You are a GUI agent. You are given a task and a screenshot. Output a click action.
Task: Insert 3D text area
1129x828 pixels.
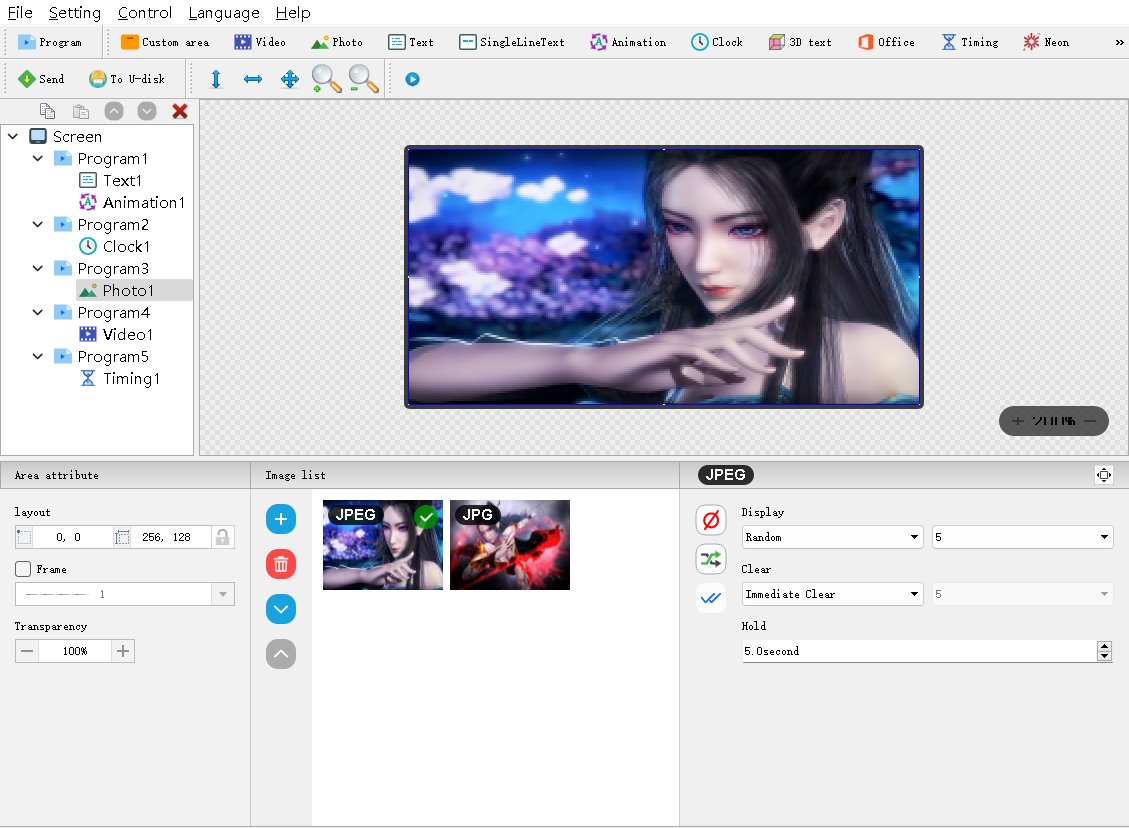[800, 42]
